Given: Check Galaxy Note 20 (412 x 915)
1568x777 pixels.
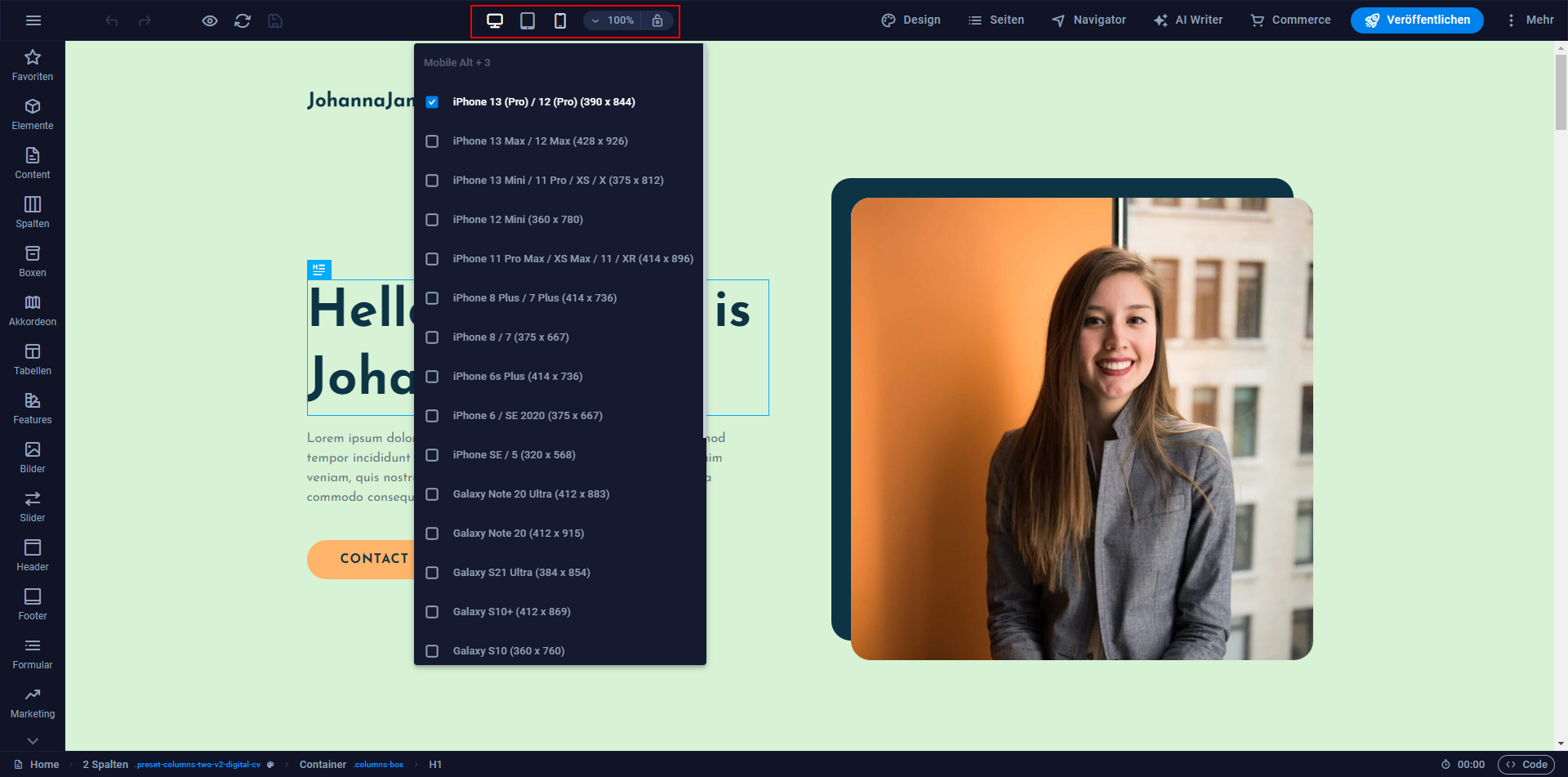Looking at the screenshot, I should [x=432, y=534].
